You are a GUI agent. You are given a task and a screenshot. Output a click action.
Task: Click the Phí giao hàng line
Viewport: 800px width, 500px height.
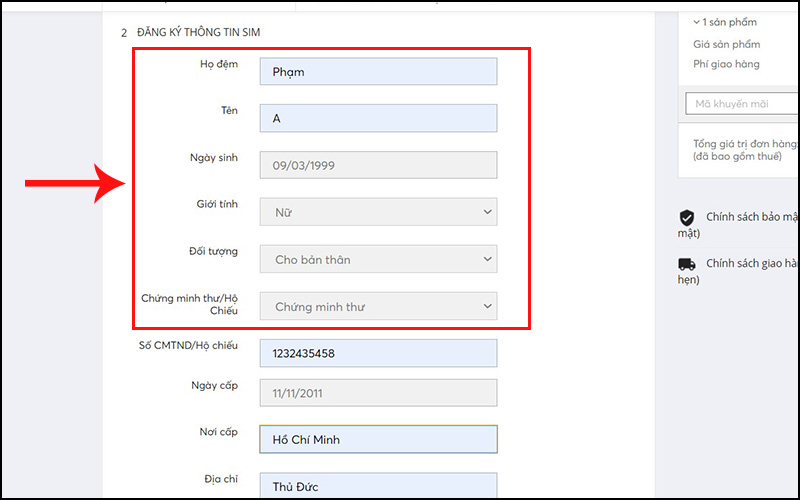point(726,64)
